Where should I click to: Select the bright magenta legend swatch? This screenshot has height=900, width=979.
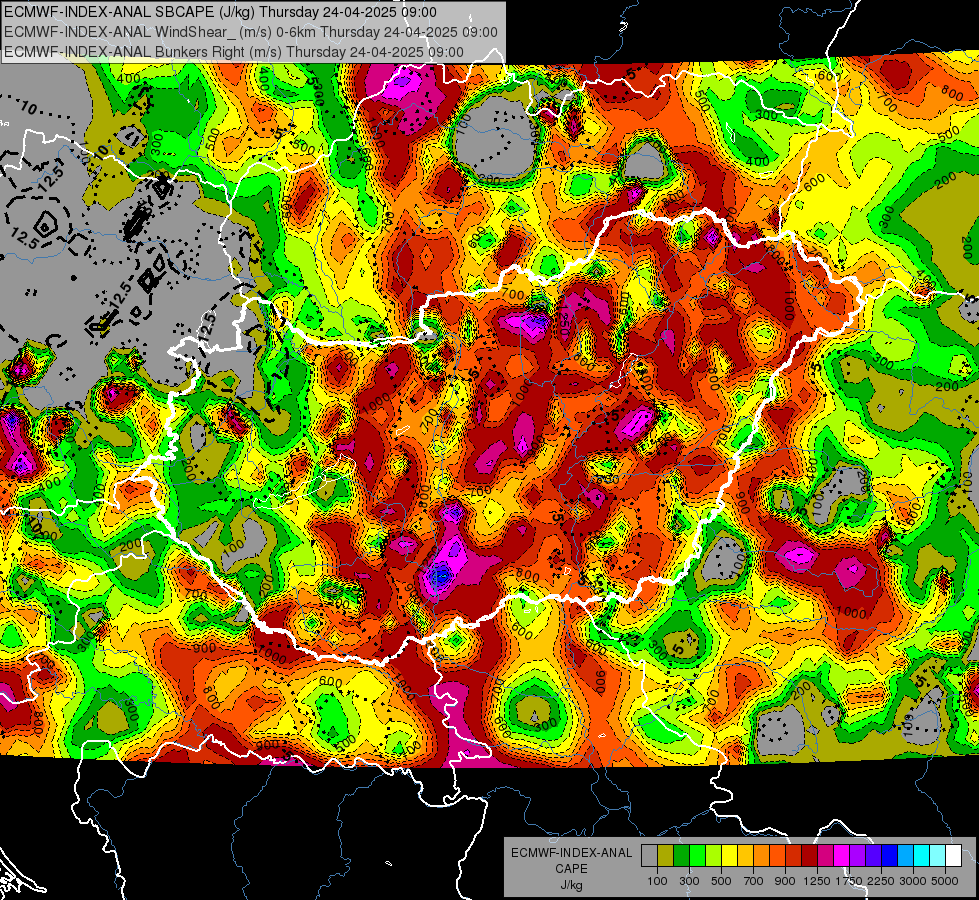pyautogui.click(x=842, y=855)
